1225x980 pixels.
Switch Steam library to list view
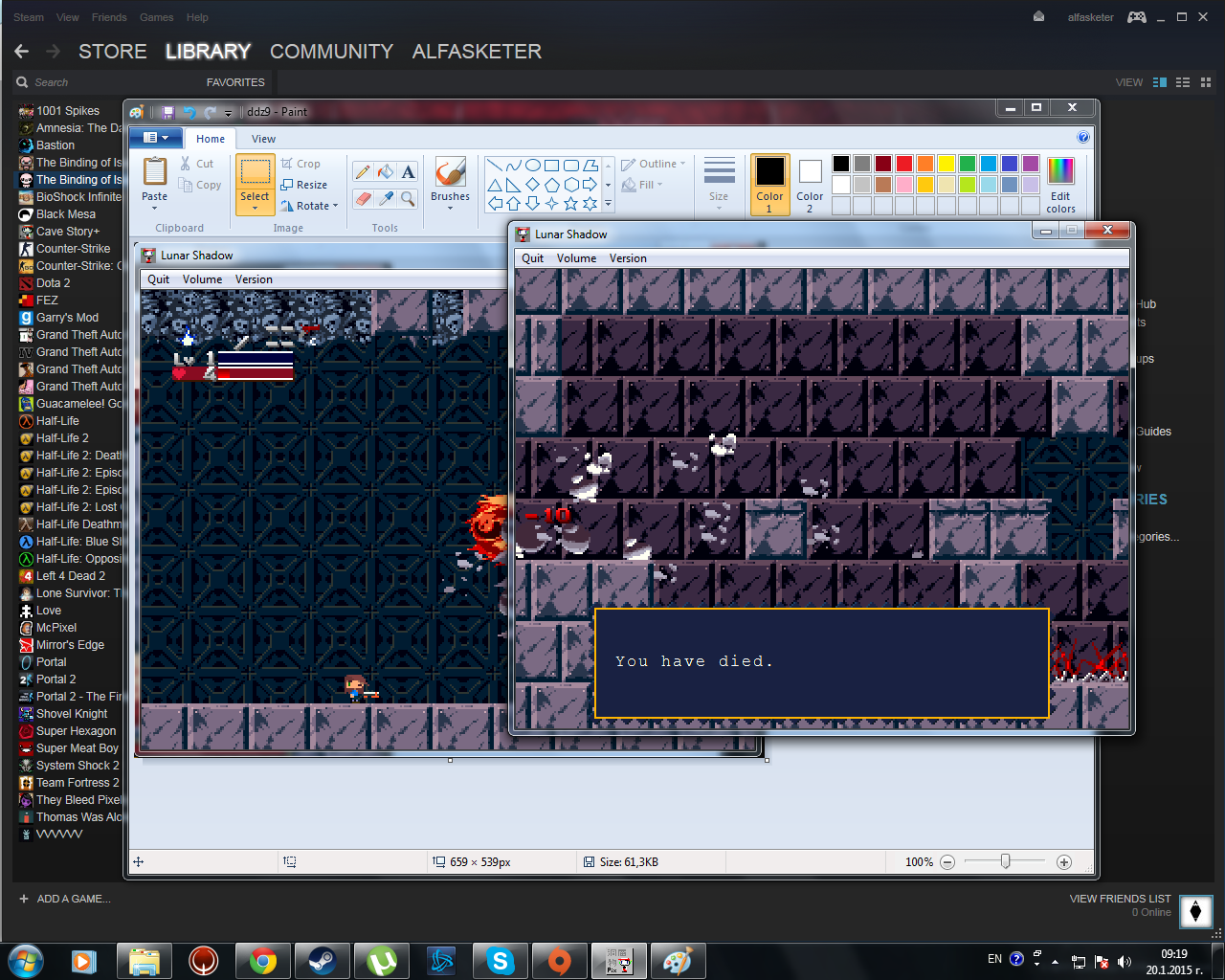pos(1183,82)
